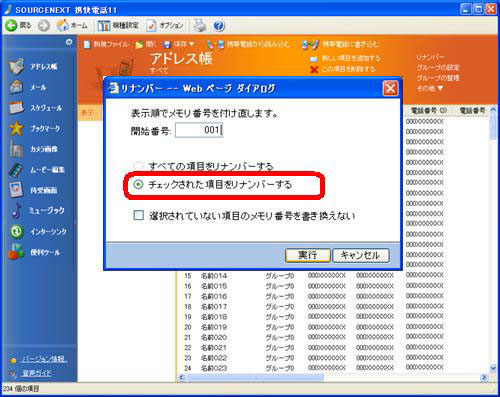Click 携帯電話に書き込む icon
This screenshot has width=500, height=397.
[x=311, y=44]
